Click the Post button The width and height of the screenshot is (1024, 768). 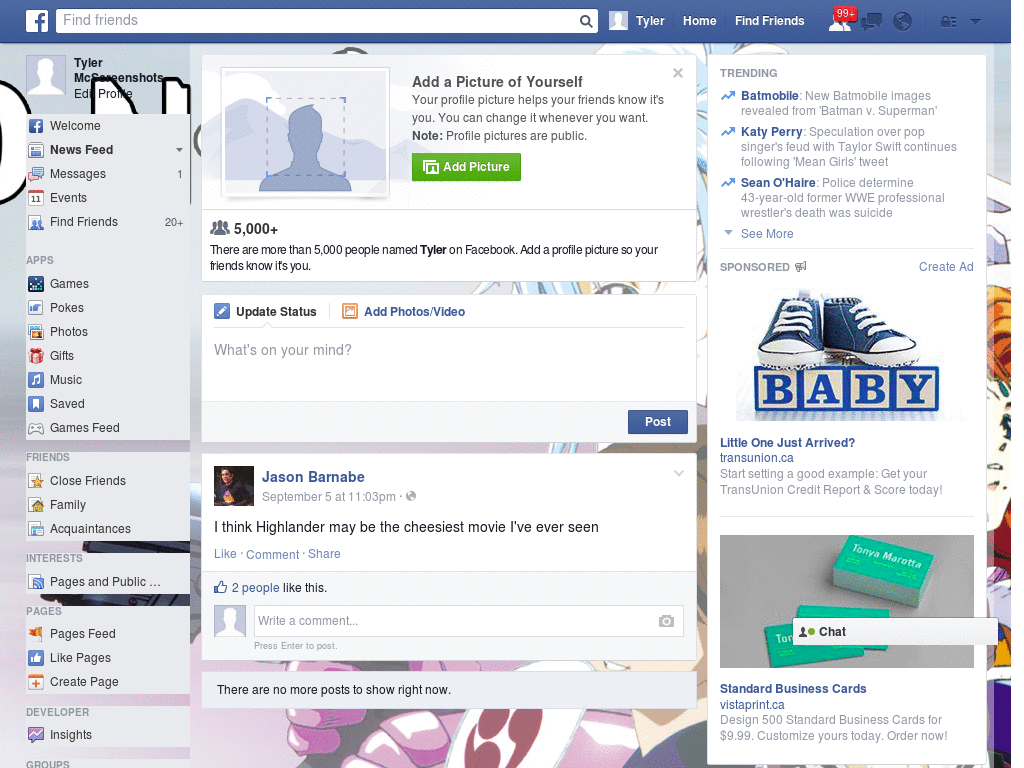click(x=658, y=422)
